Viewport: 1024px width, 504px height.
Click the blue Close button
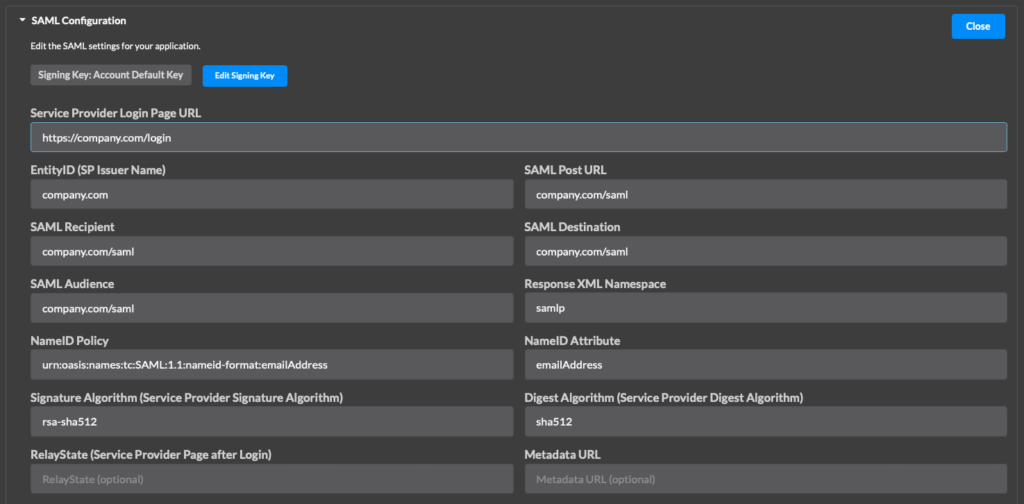(978, 26)
